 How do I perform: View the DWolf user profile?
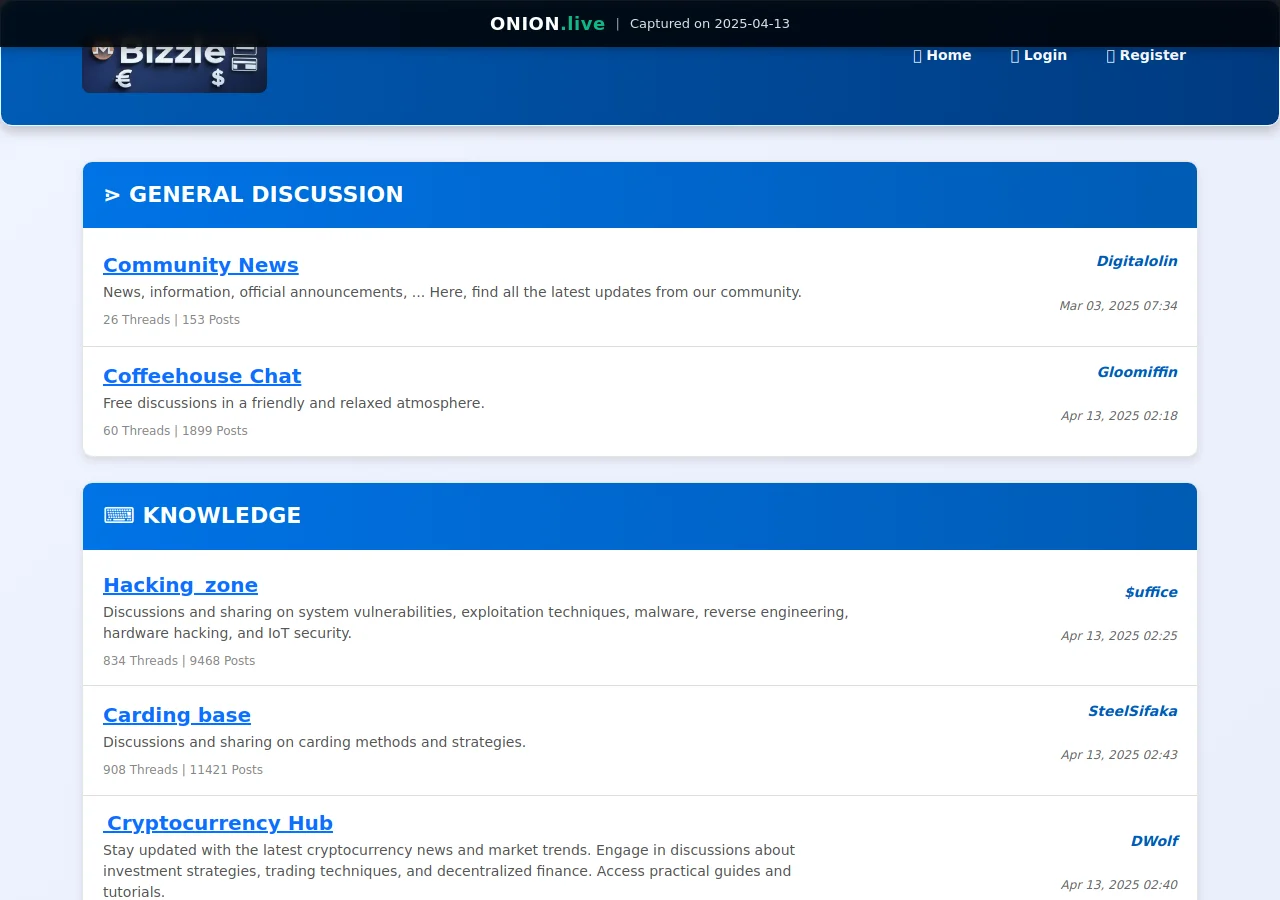[x=1154, y=841]
